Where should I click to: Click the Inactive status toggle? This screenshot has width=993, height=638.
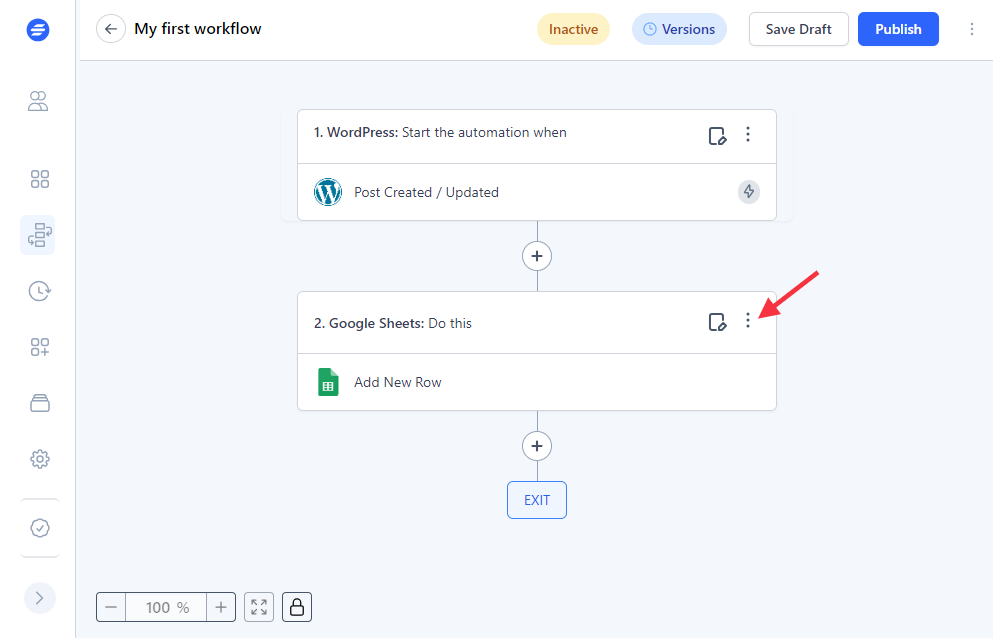click(x=573, y=29)
